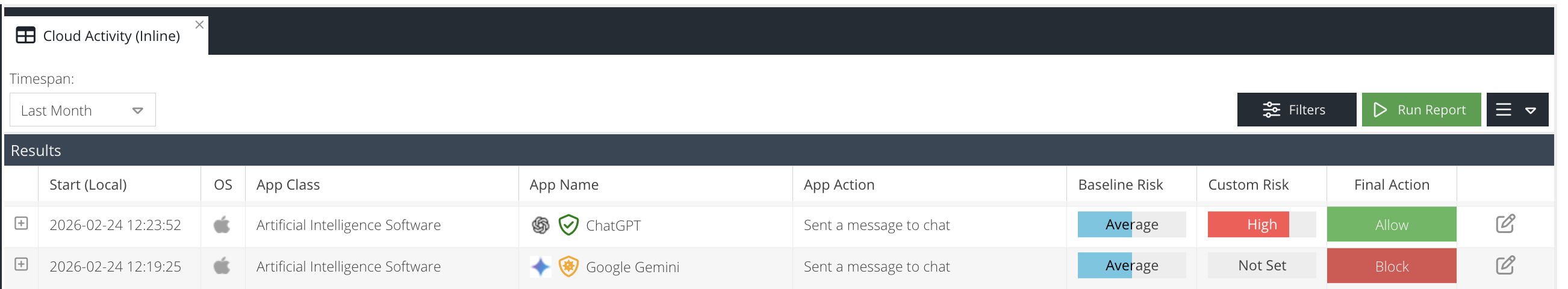Open the Timespan Last Month dropdown
Screen dimensions: 1568x289
coord(82,110)
